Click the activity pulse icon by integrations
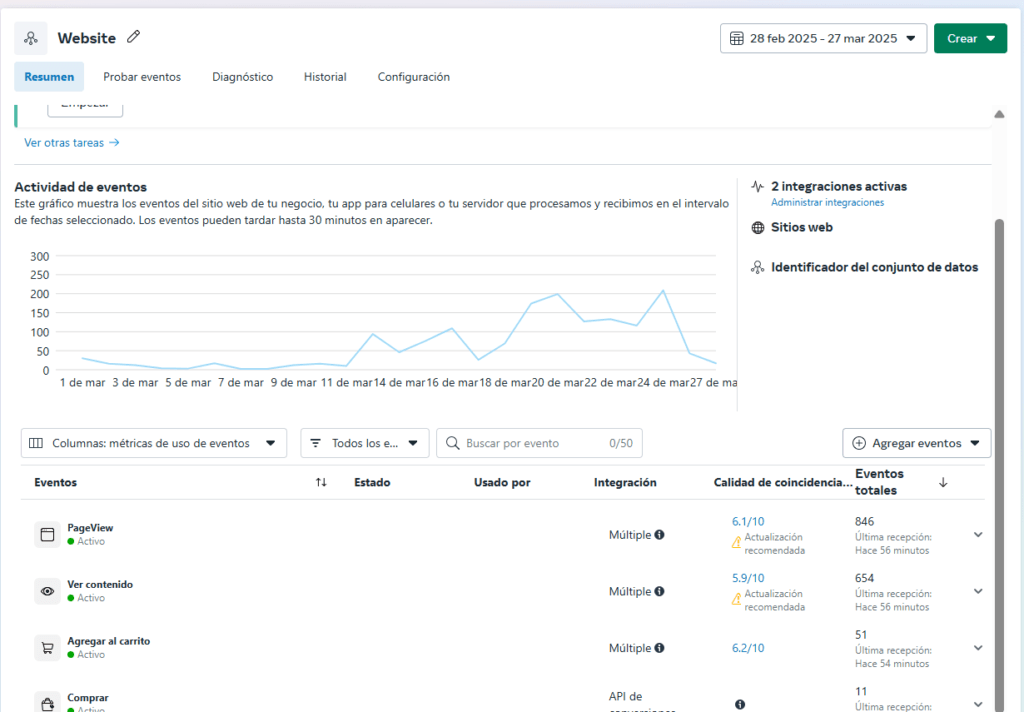The width and height of the screenshot is (1024, 712). 758,186
